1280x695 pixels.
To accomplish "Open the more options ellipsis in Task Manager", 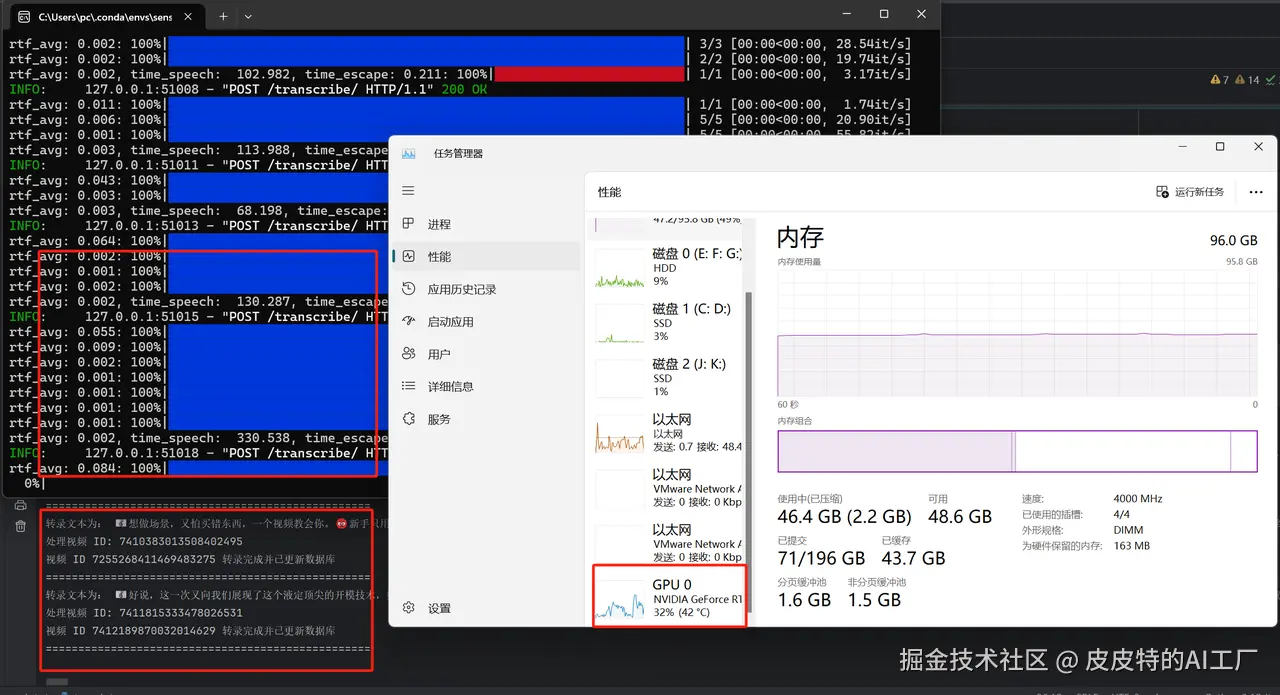I will [1256, 192].
